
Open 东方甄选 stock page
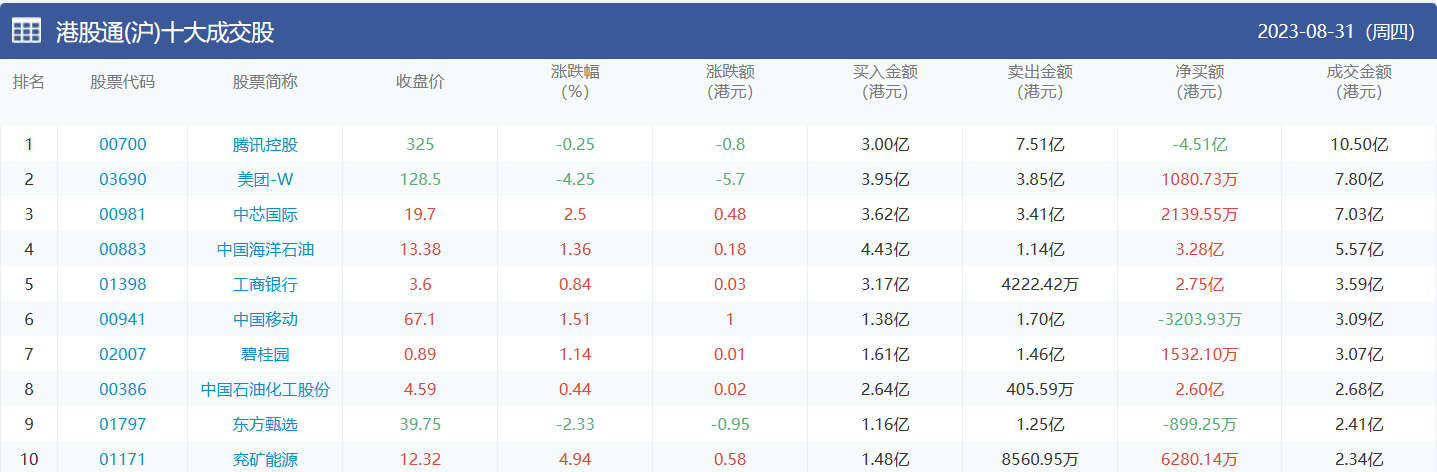(265, 424)
